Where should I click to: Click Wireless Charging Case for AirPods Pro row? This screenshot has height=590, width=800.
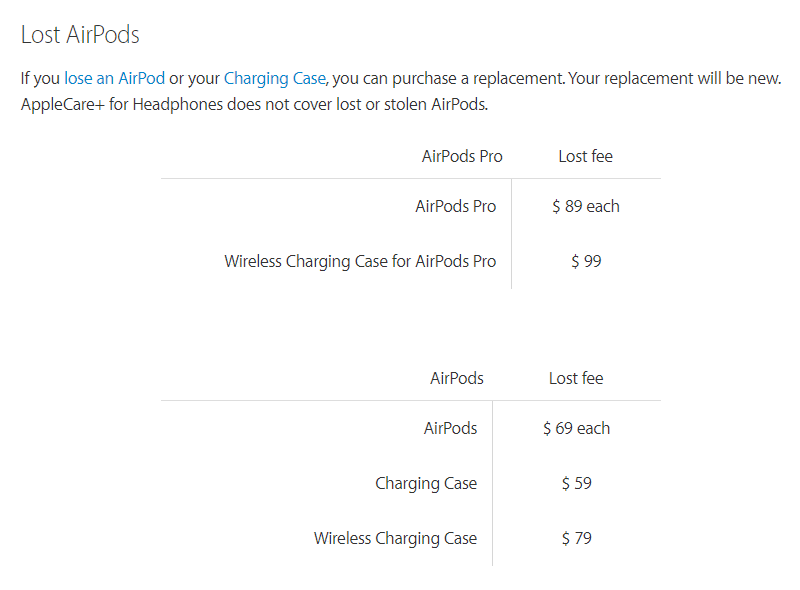(x=360, y=262)
